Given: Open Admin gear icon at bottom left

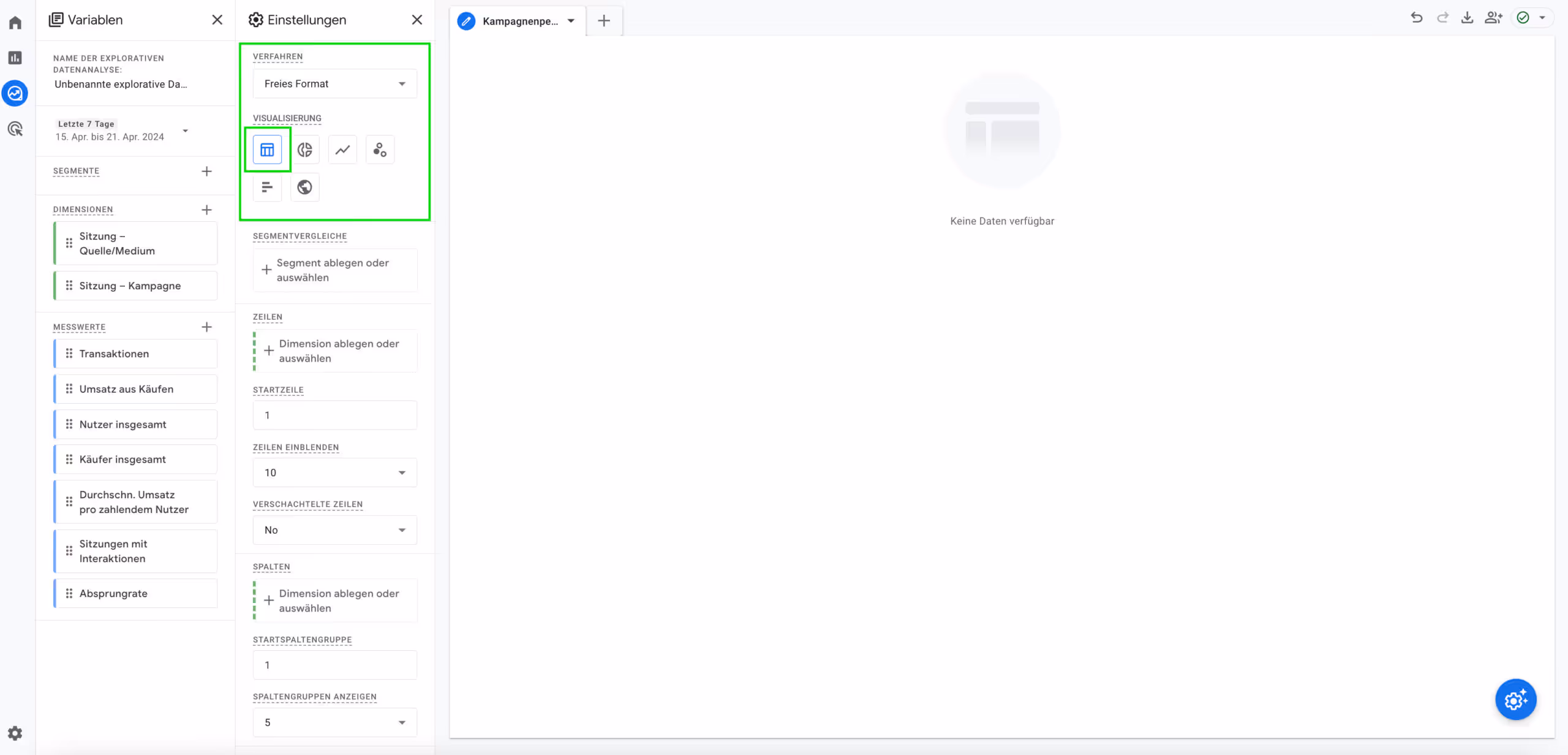Looking at the screenshot, I should coord(15,733).
